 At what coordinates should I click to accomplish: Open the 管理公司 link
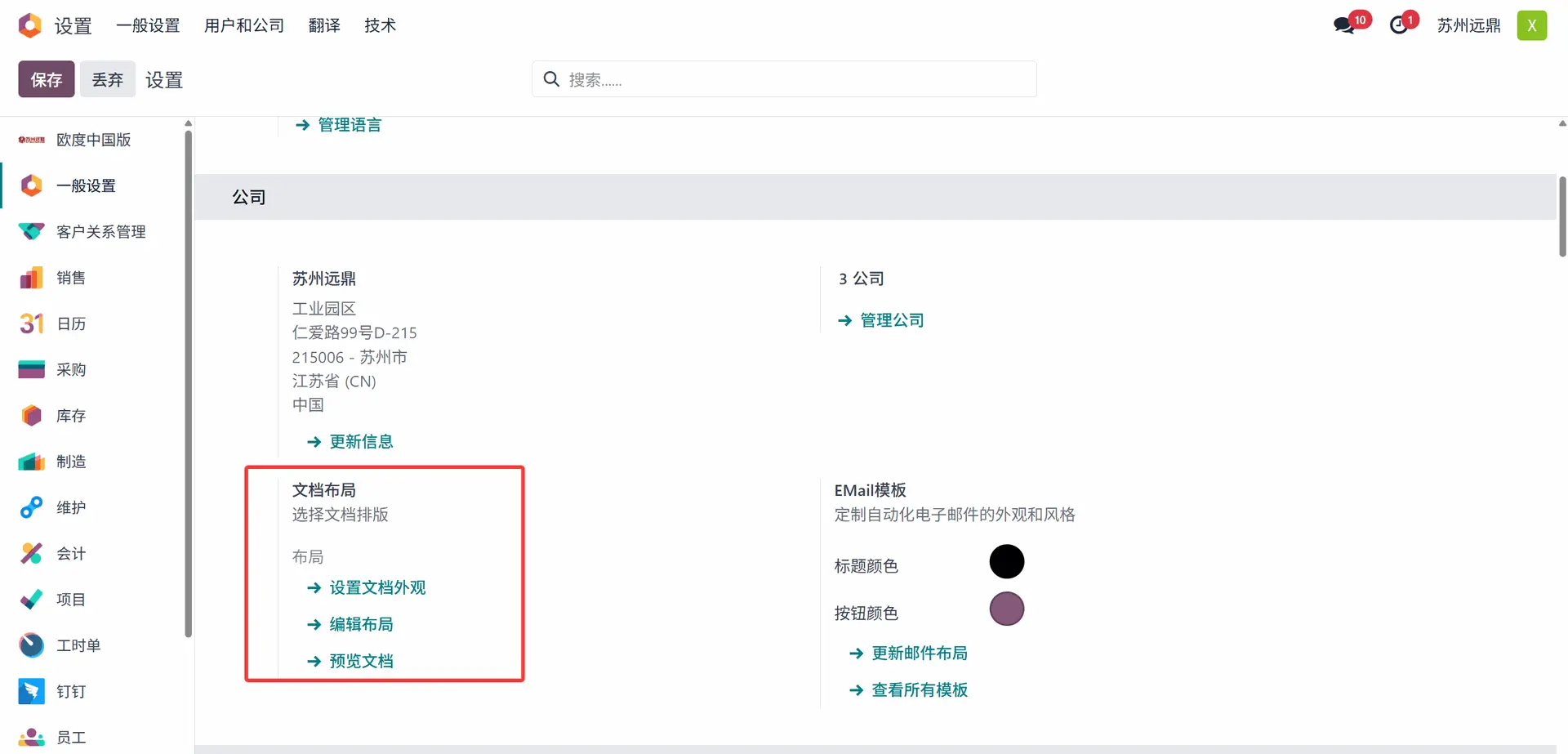[892, 320]
